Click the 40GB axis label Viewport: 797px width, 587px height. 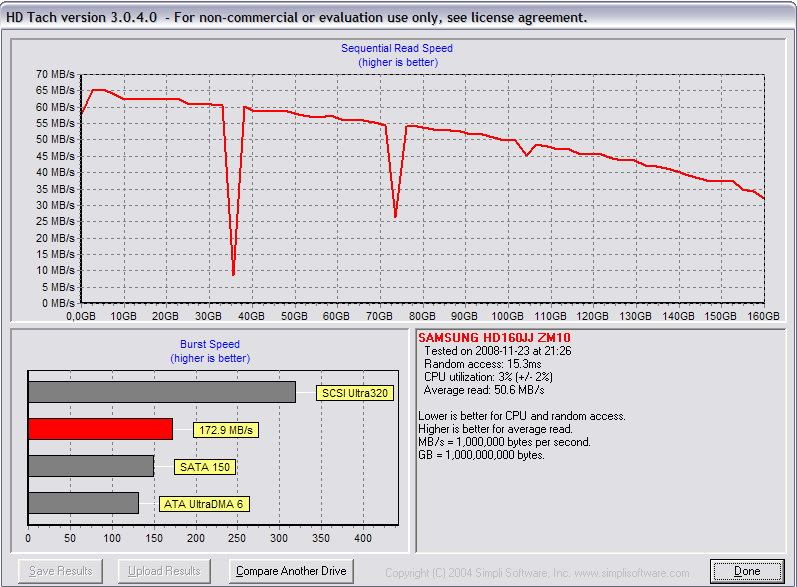(251, 316)
